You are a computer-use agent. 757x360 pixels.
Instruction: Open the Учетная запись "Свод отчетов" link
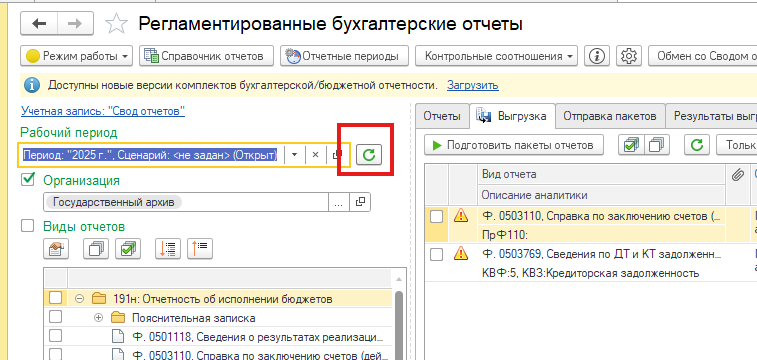click(x=103, y=111)
